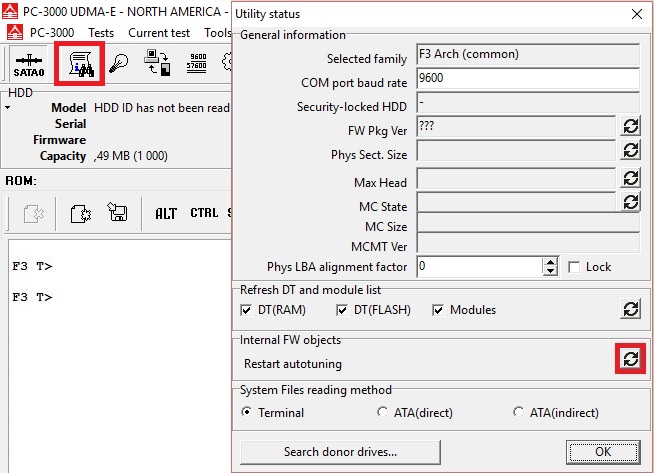Enable the Lock checkbox
The image size is (654, 473).
click(574, 267)
